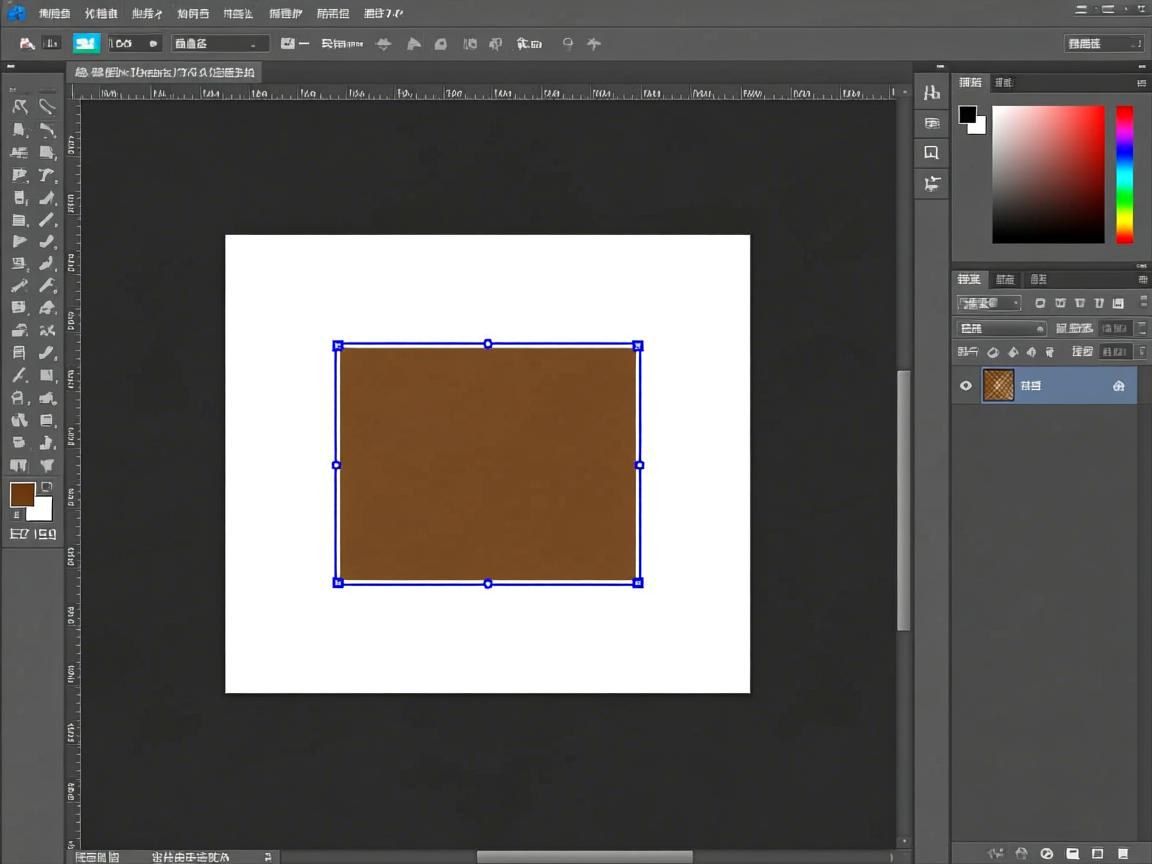Click the open document tab above the canvas
Screen dimensions: 1152x864
pos(165,72)
